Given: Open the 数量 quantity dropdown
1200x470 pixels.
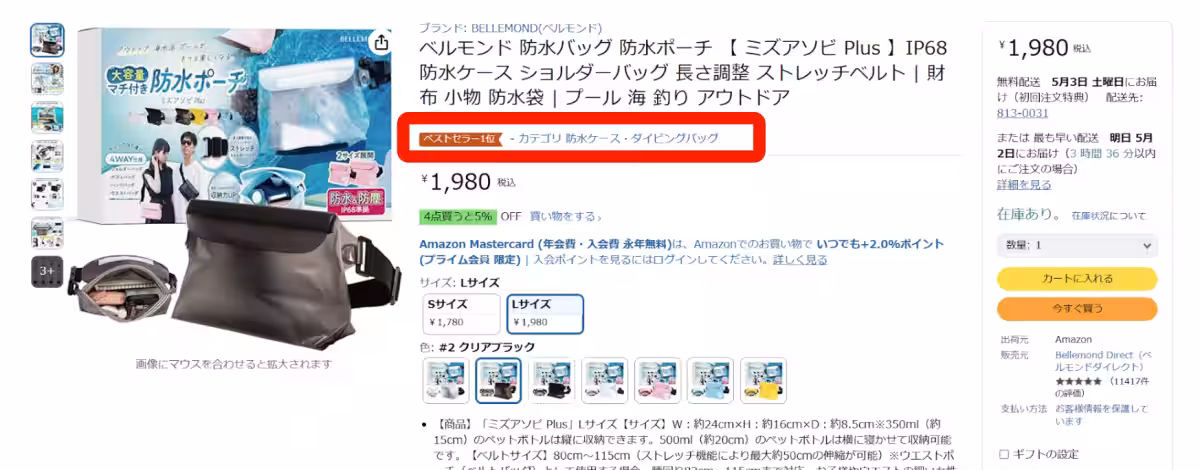Looking at the screenshot, I should [x=1077, y=245].
